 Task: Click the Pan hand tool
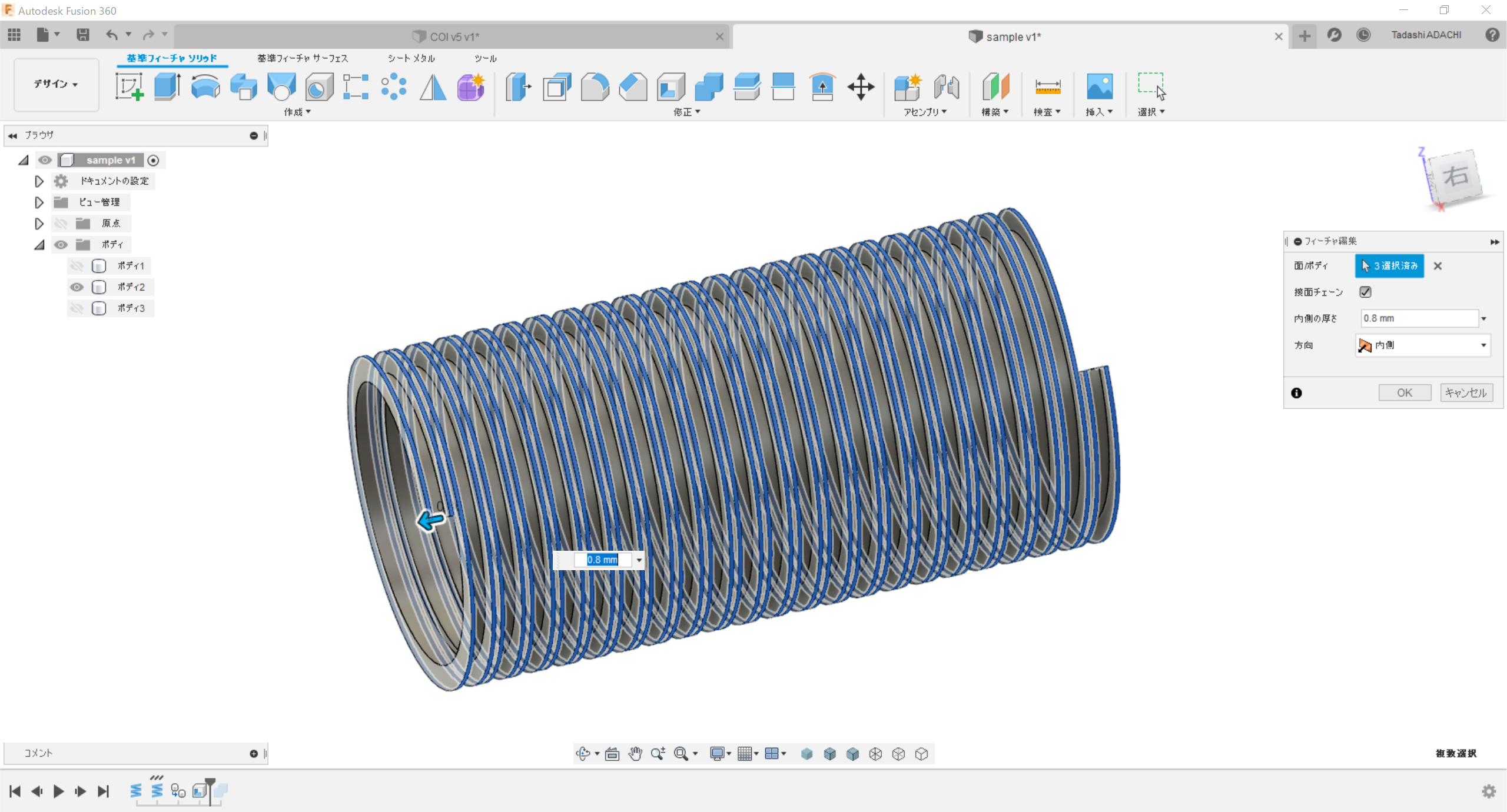635,754
